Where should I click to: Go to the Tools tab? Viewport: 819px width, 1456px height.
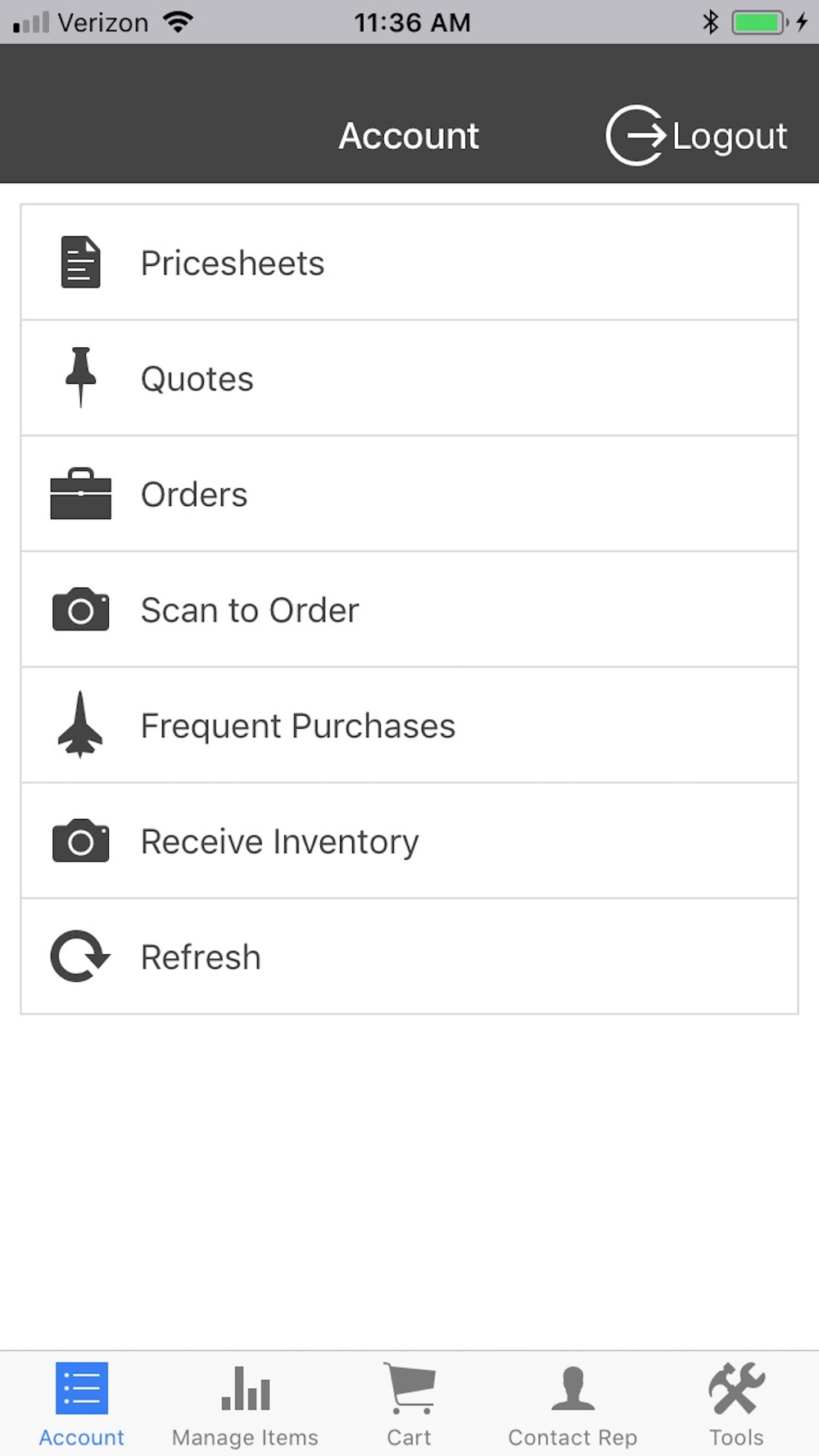(x=736, y=1404)
